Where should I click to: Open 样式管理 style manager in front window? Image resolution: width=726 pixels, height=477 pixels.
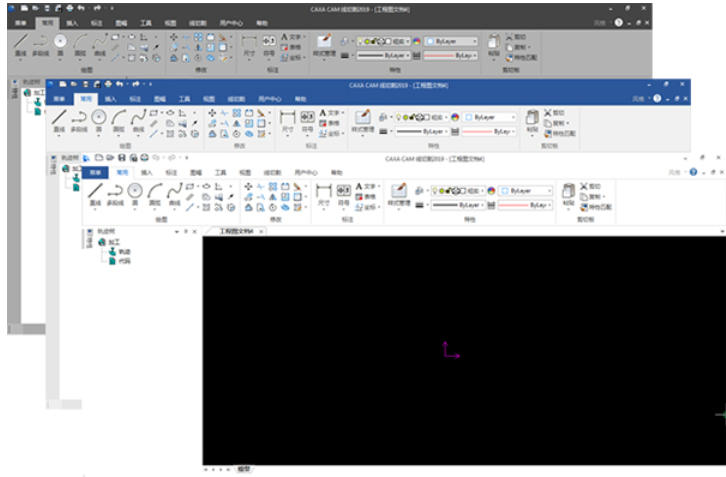point(398,192)
